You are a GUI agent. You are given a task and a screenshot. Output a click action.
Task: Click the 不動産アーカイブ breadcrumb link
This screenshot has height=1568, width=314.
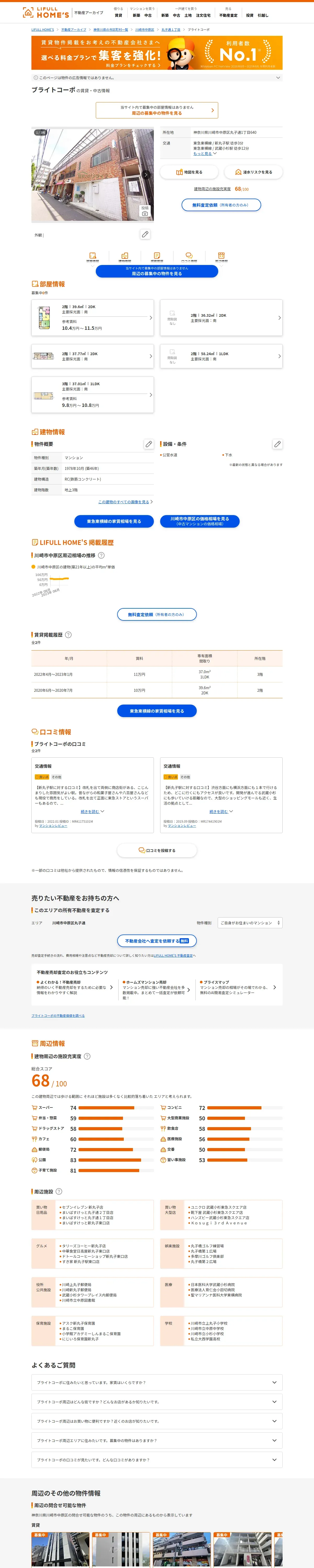(x=74, y=29)
